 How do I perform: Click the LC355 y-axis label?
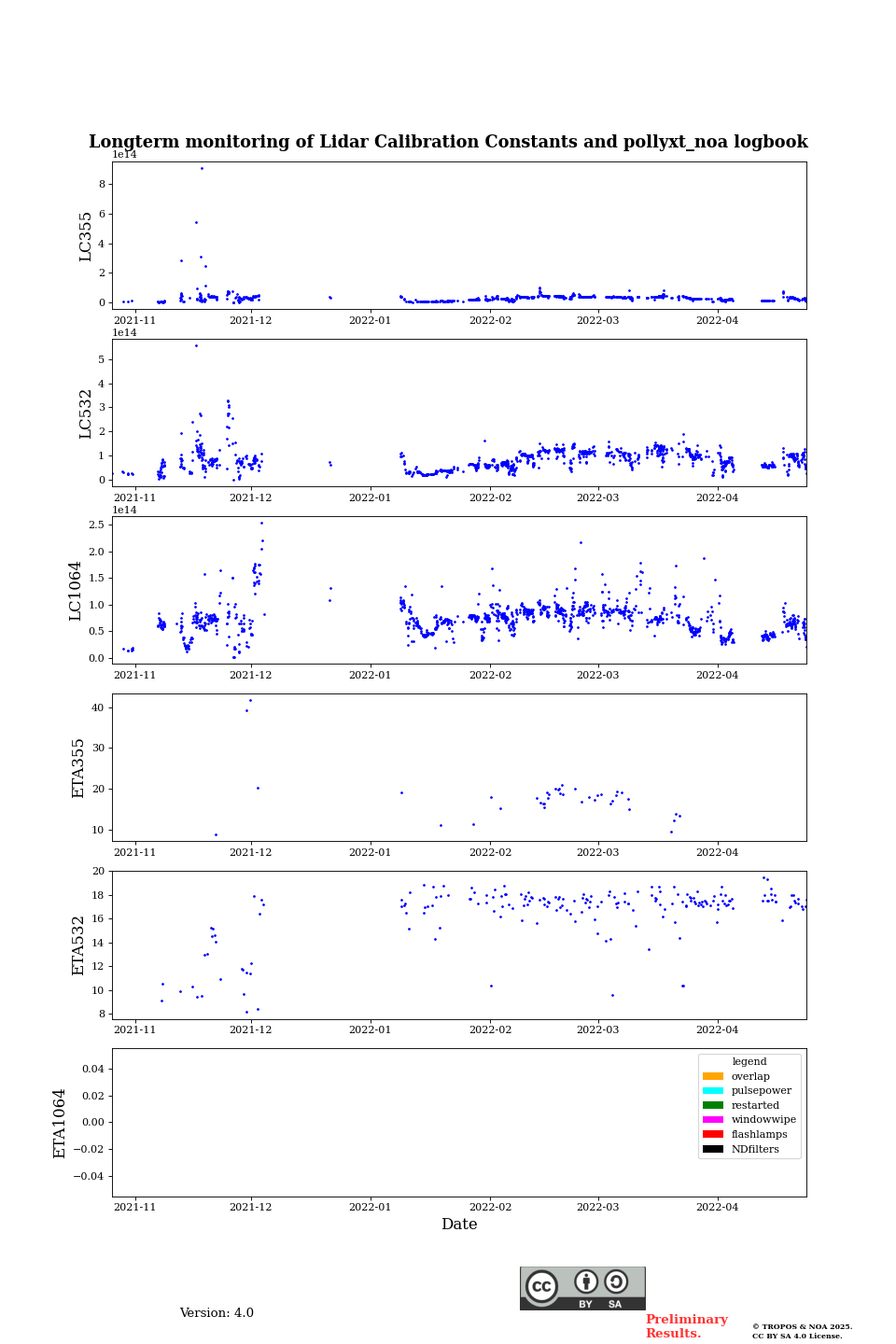(86, 236)
